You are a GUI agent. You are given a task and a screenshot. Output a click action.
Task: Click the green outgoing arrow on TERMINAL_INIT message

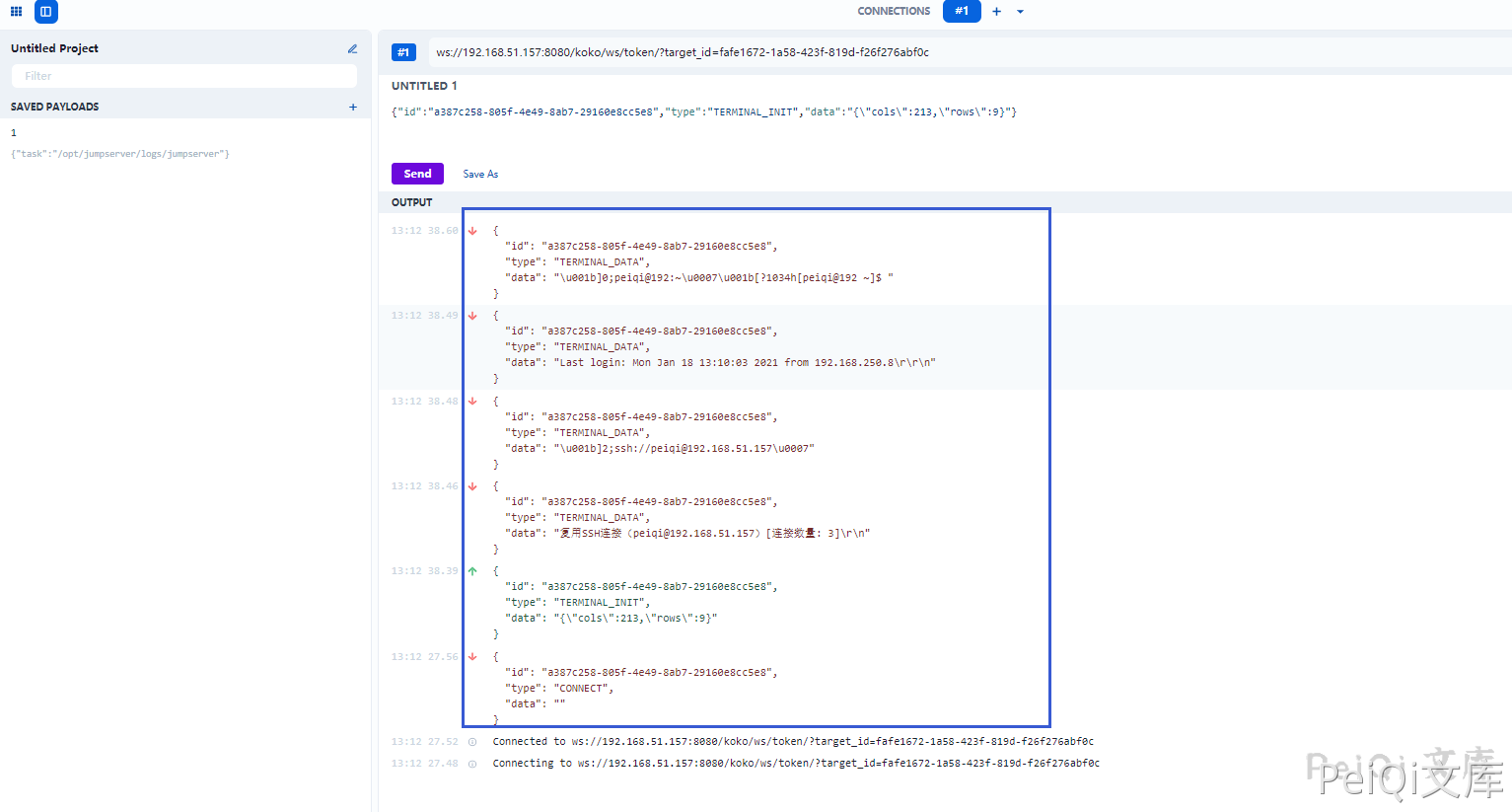tap(472, 571)
